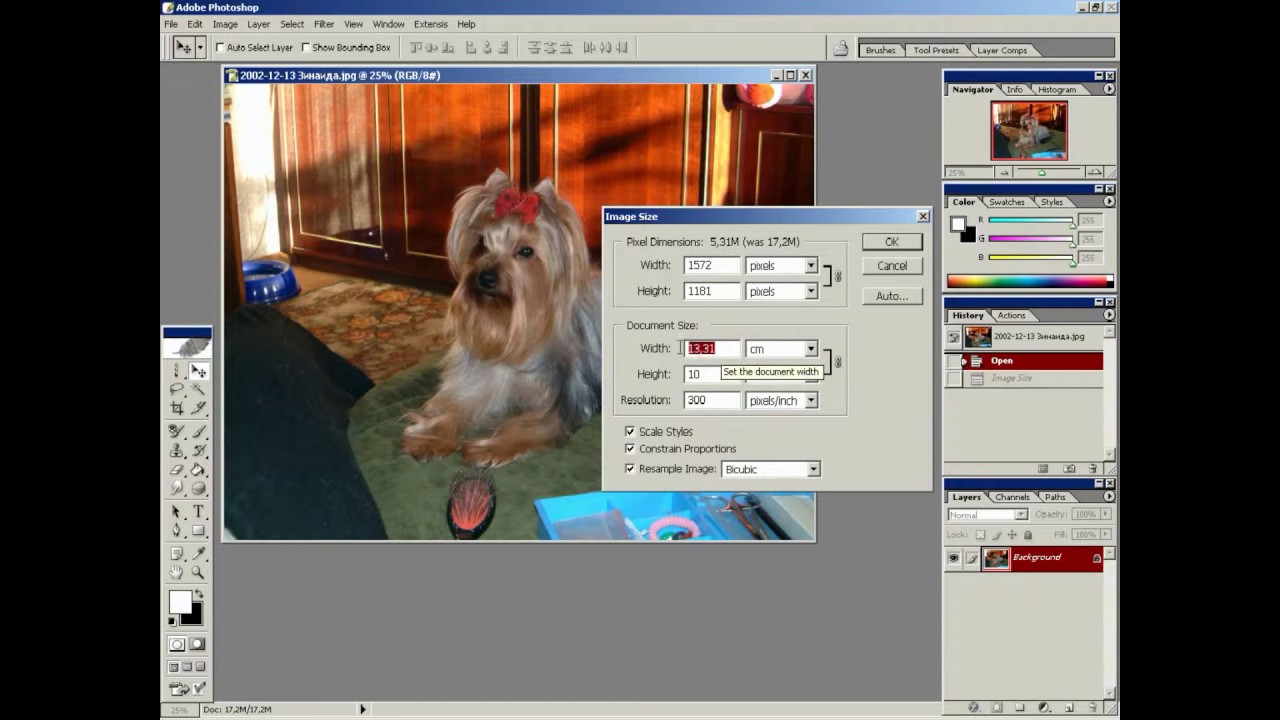The width and height of the screenshot is (1280, 720).
Task: Pick the Dodge tool
Action: coord(198,488)
